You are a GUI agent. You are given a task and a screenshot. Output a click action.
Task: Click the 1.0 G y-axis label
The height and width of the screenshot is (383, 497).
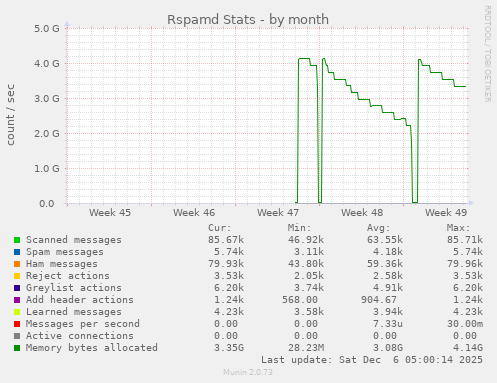47,169
